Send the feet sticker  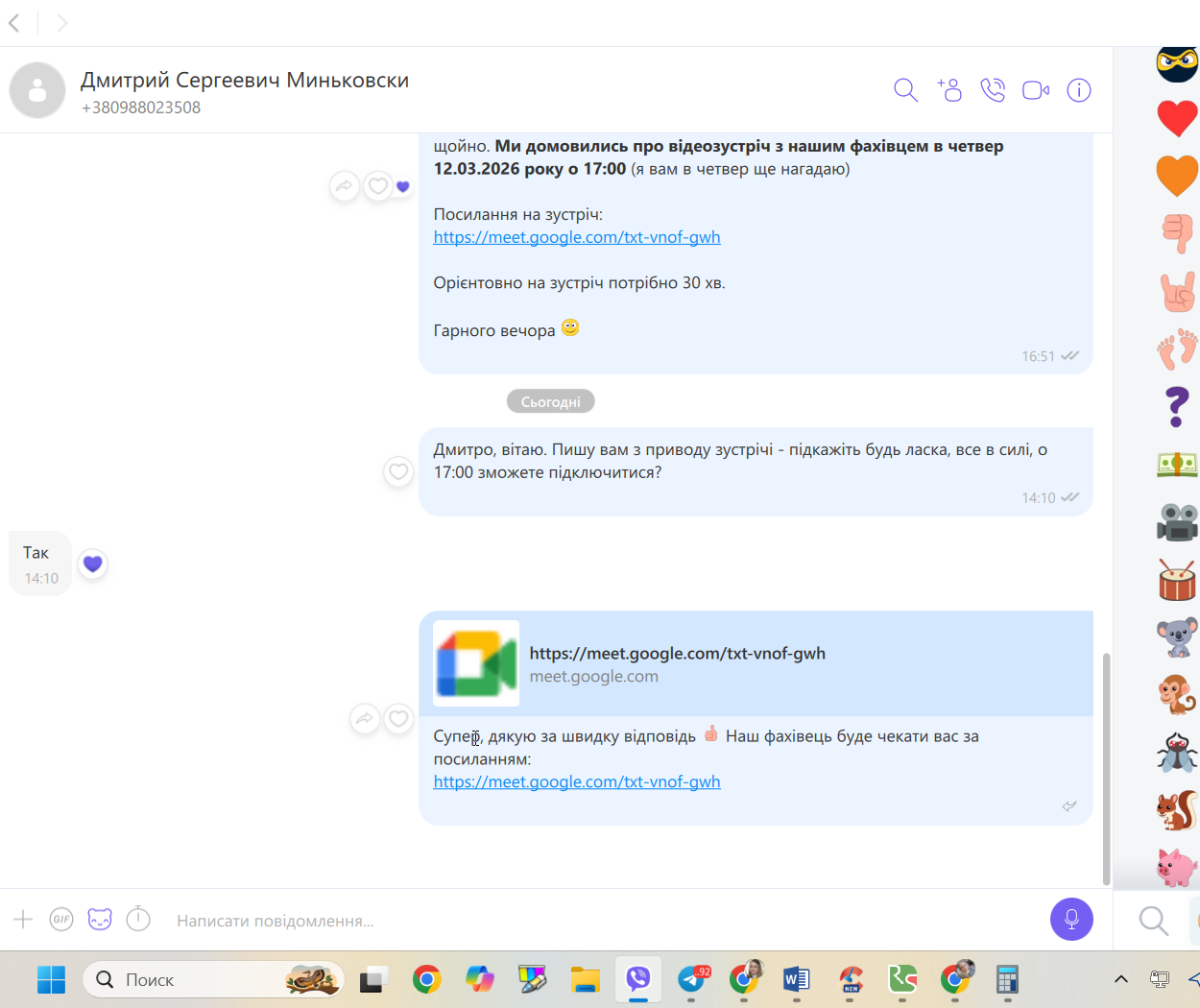(x=1177, y=349)
